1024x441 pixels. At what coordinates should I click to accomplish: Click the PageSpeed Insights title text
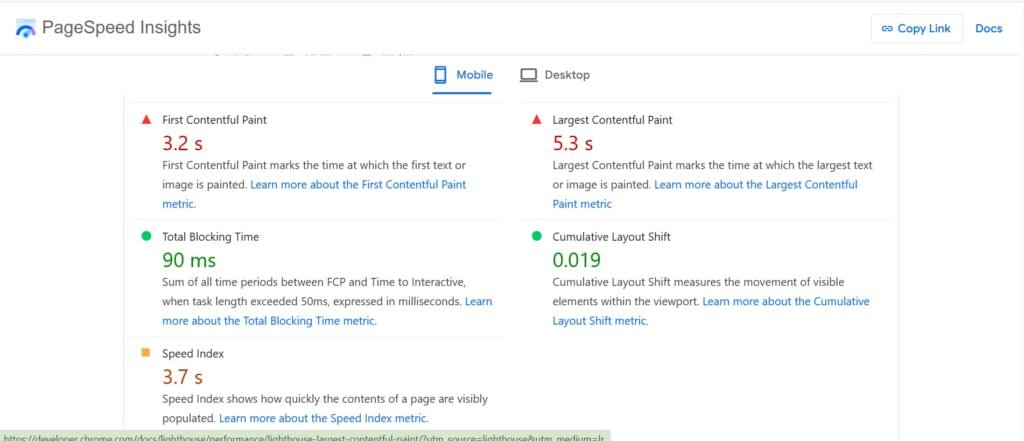click(121, 27)
